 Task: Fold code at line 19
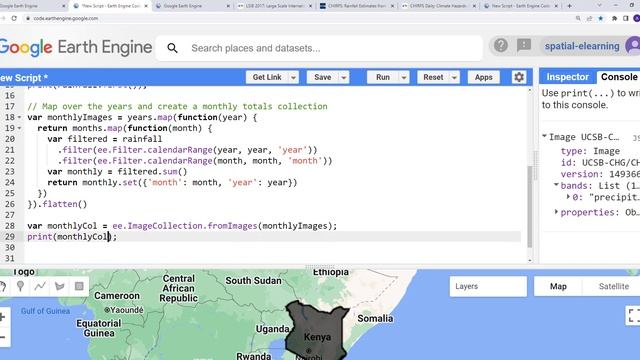pyautogui.click(x=19, y=128)
